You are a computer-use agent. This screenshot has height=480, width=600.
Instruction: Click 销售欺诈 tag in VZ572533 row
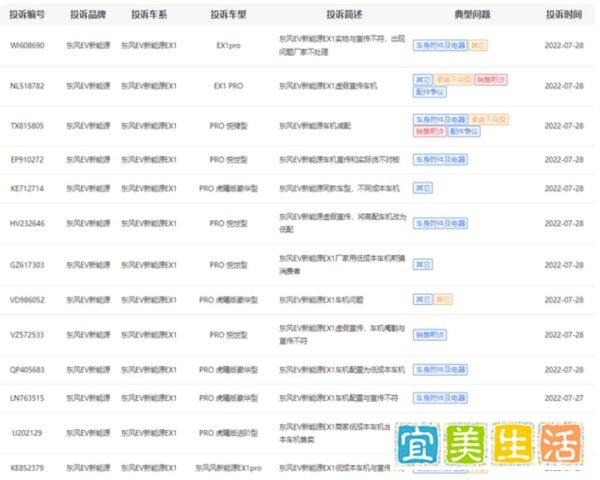point(430,335)
